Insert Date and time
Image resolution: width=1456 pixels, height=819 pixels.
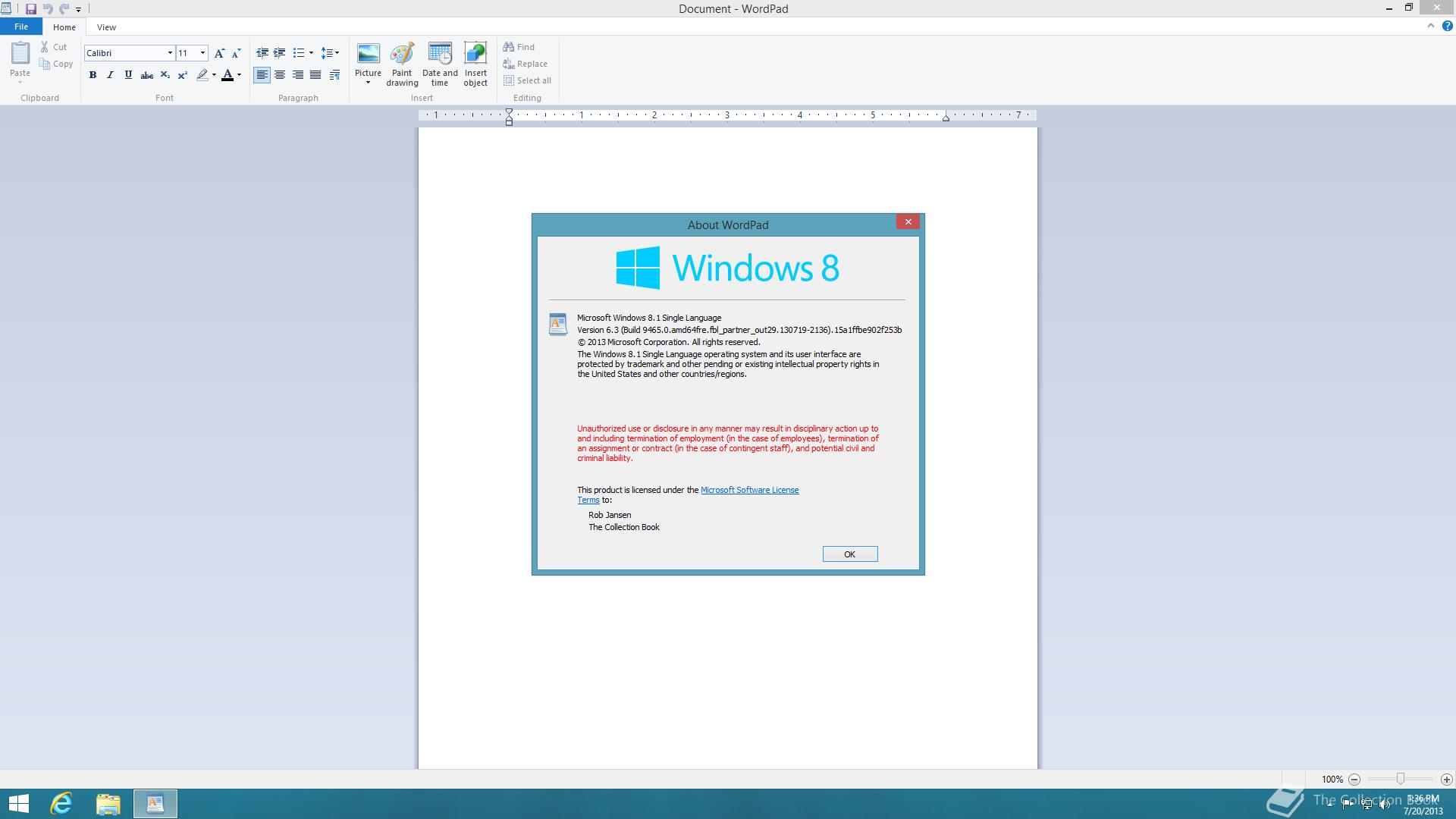pos(440,64)
